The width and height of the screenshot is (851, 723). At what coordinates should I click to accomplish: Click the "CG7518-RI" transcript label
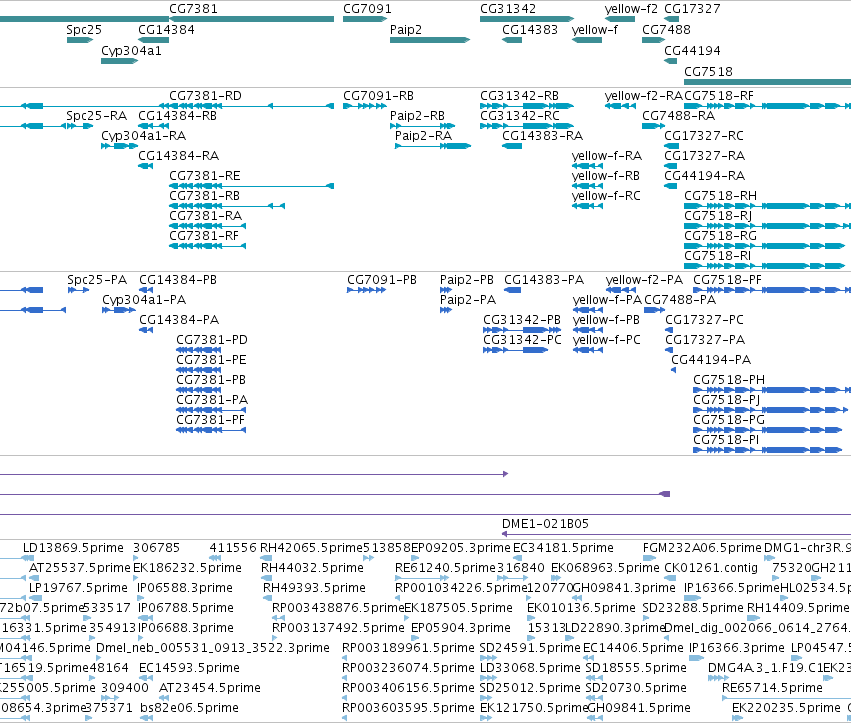[x=717, y=257]
